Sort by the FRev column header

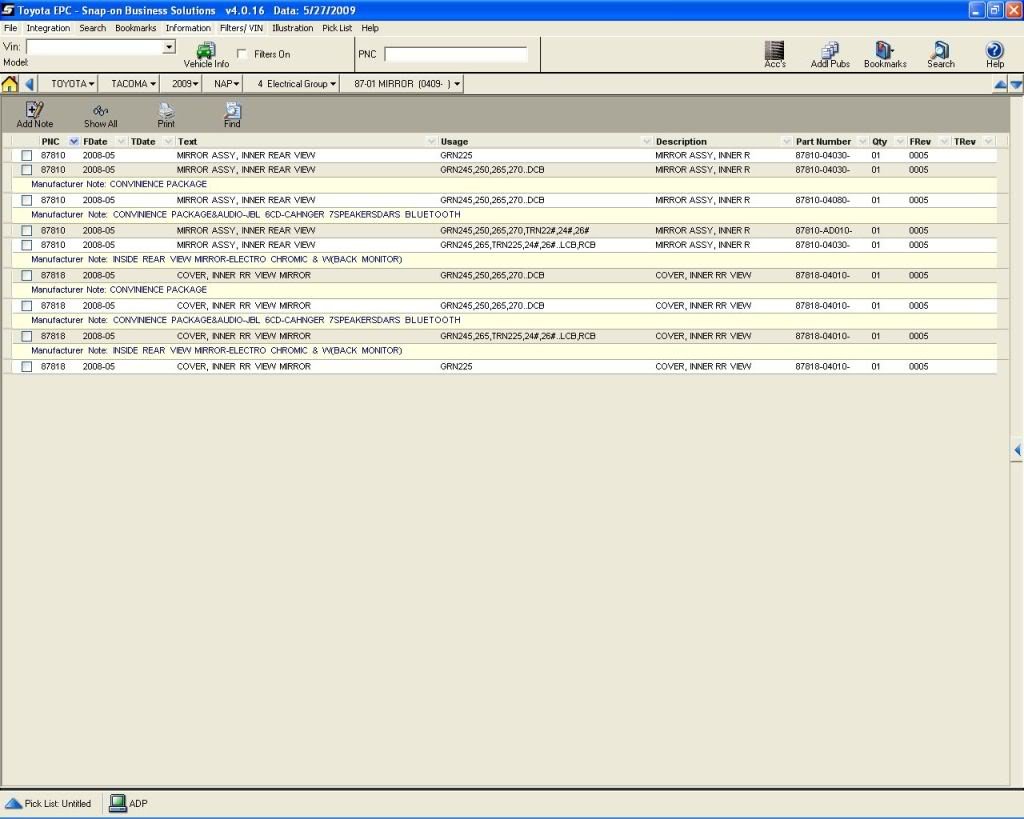click(920, 142)
